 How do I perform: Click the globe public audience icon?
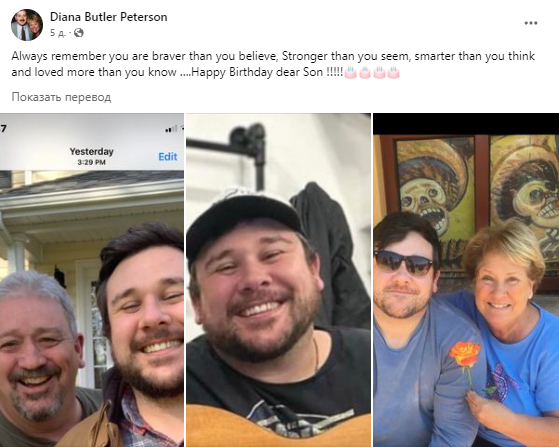(78, 33)
